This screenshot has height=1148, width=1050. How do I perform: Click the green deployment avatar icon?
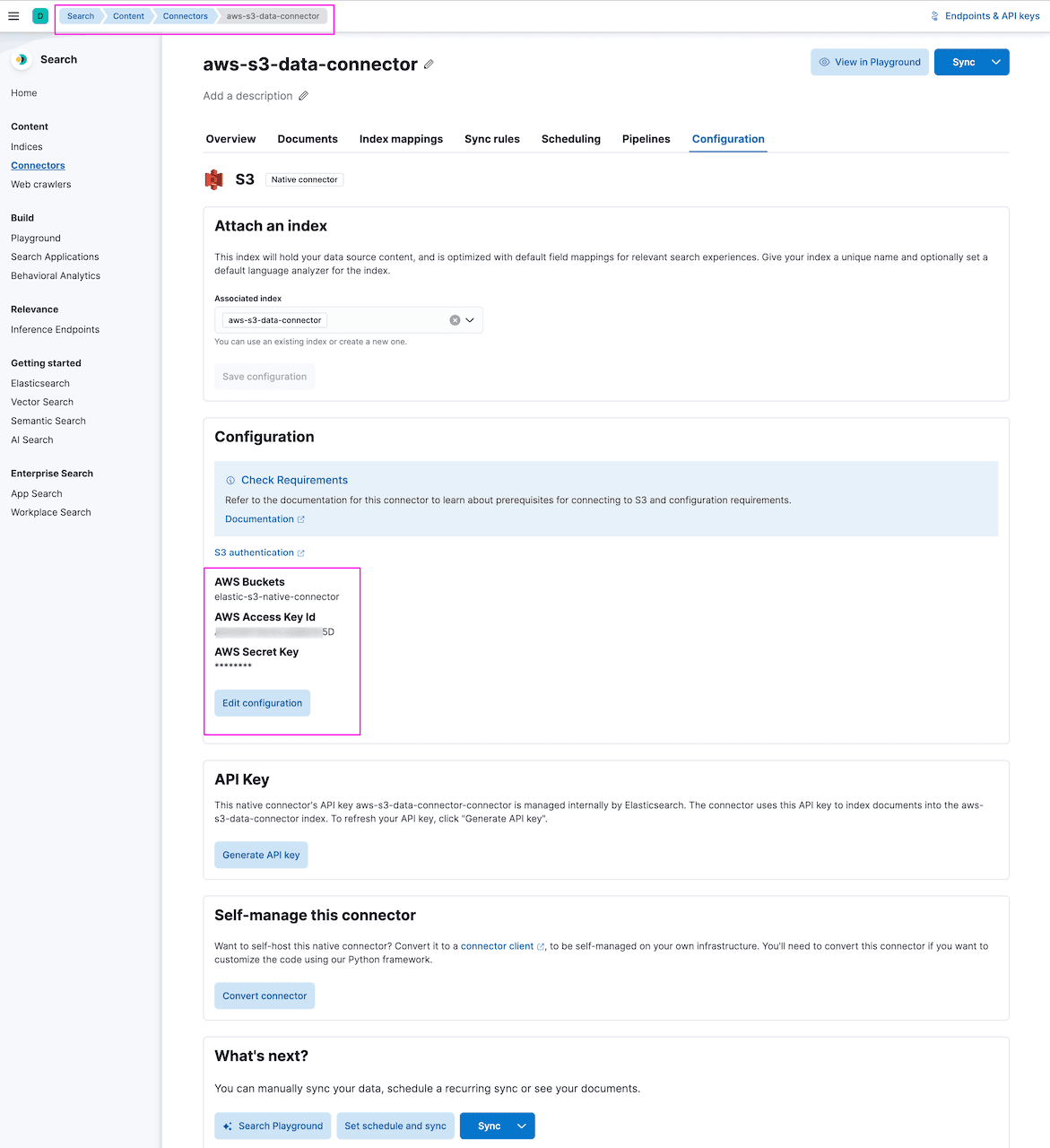(x=40, y=16)
